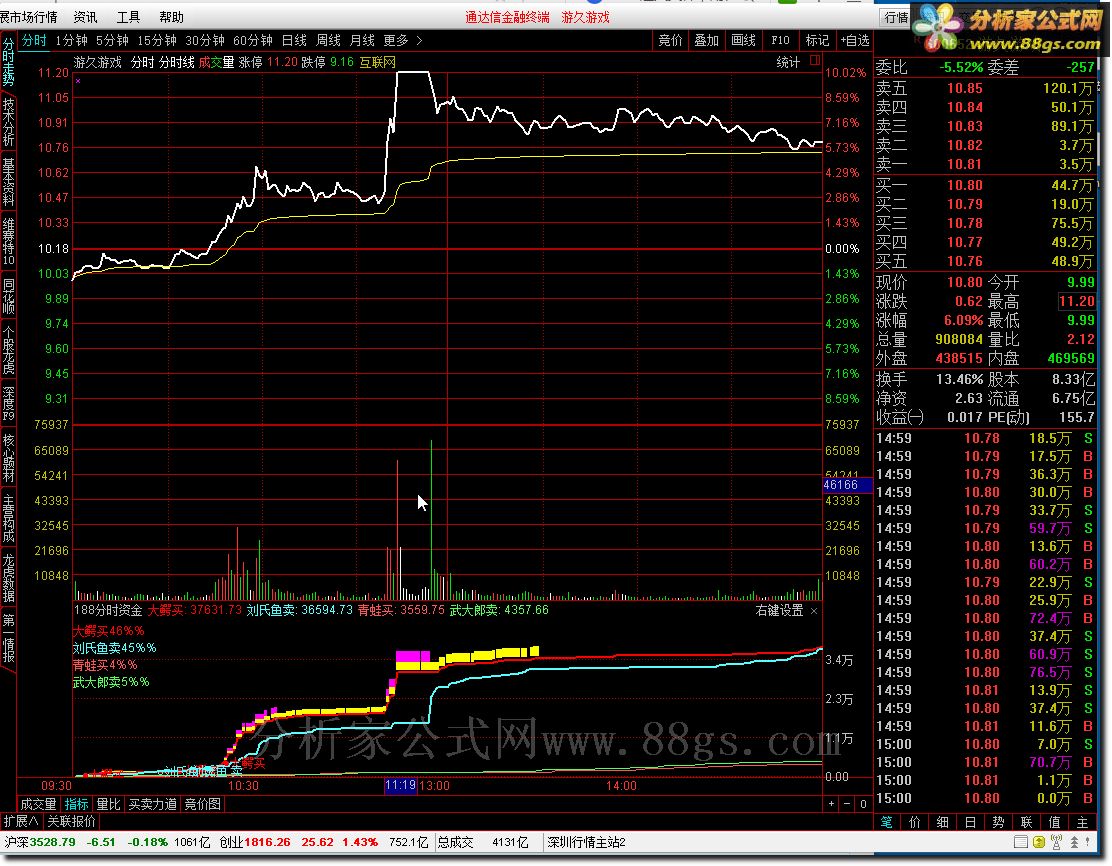Select the 联 tab in the quote panel

(1026, 821)
